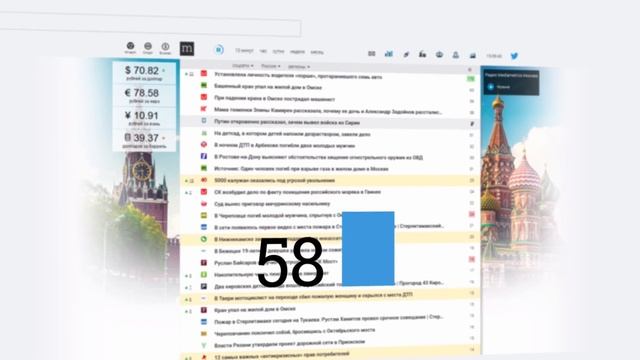Open the yellow headline '5000 калужан оказались под угрозой увольнения'
Viewport: 640px width, 360px height.
click(x=274, y=180)
